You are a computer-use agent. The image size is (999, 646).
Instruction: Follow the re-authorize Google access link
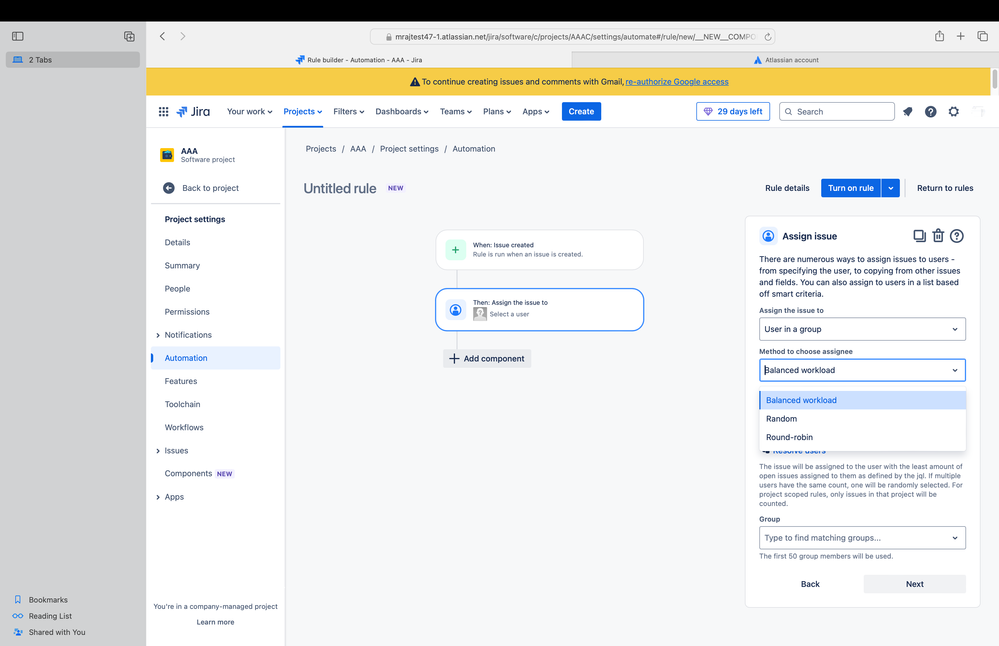coord(677,82)
